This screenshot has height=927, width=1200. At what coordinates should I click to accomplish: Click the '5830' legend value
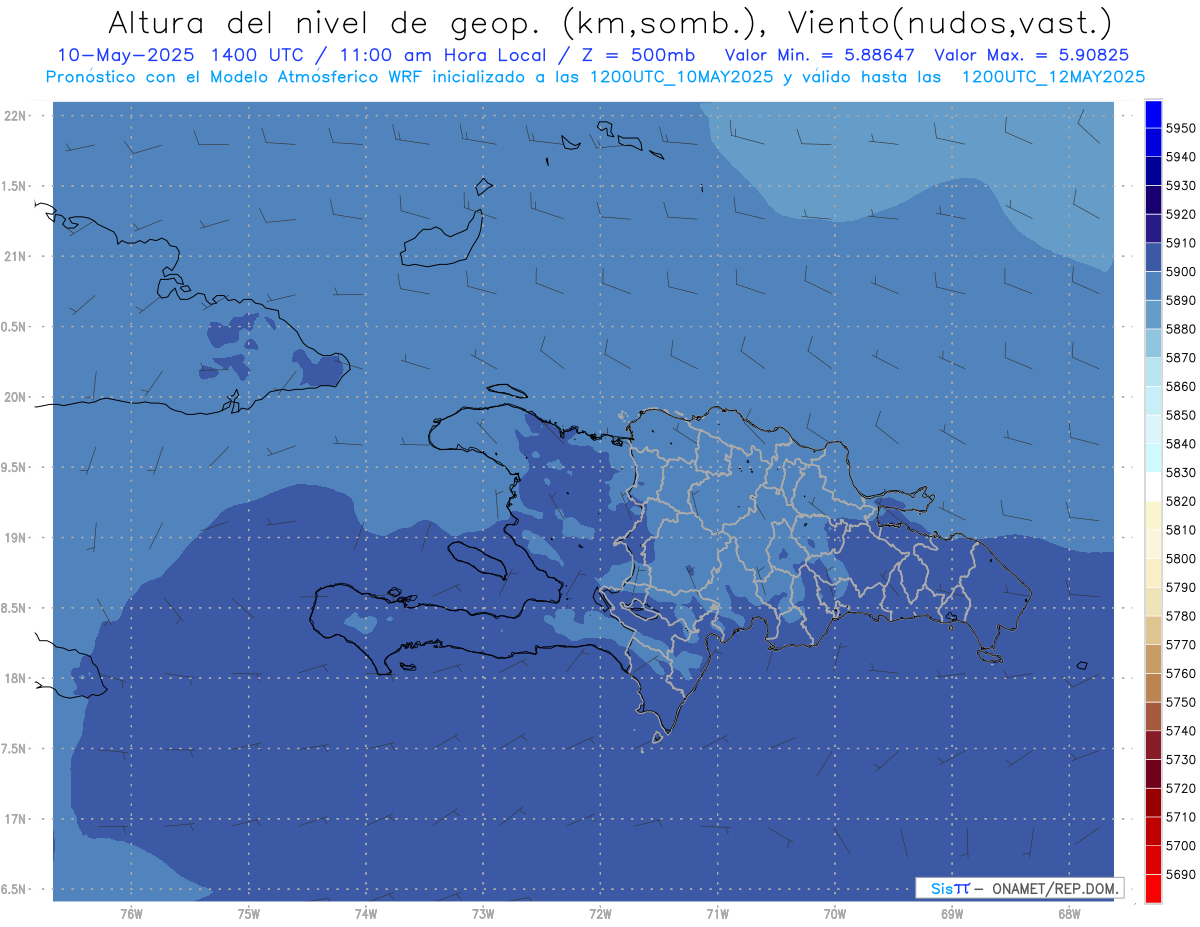tap(1181, 473)
